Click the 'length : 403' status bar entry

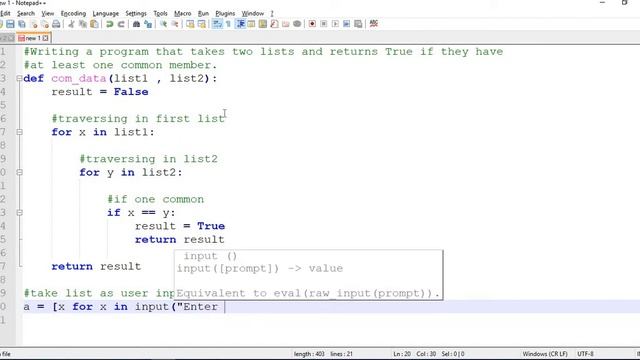pyautogui.click(x=309, y=354)
